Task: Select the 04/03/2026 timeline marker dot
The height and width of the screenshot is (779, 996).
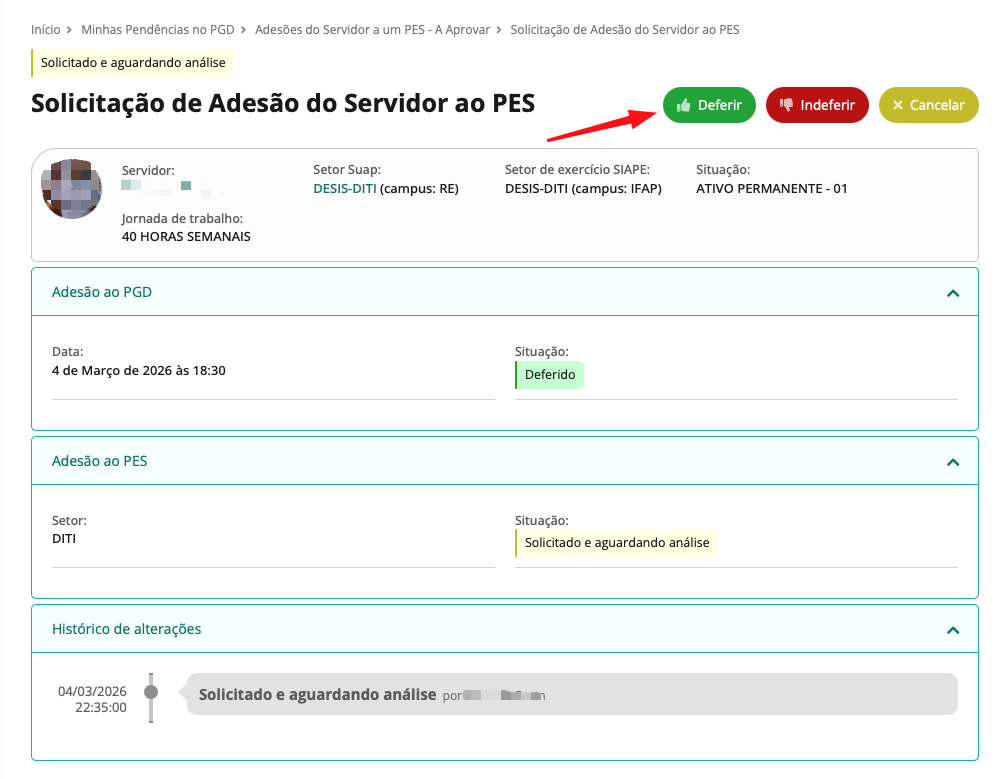Action: [x=151, y=692]
